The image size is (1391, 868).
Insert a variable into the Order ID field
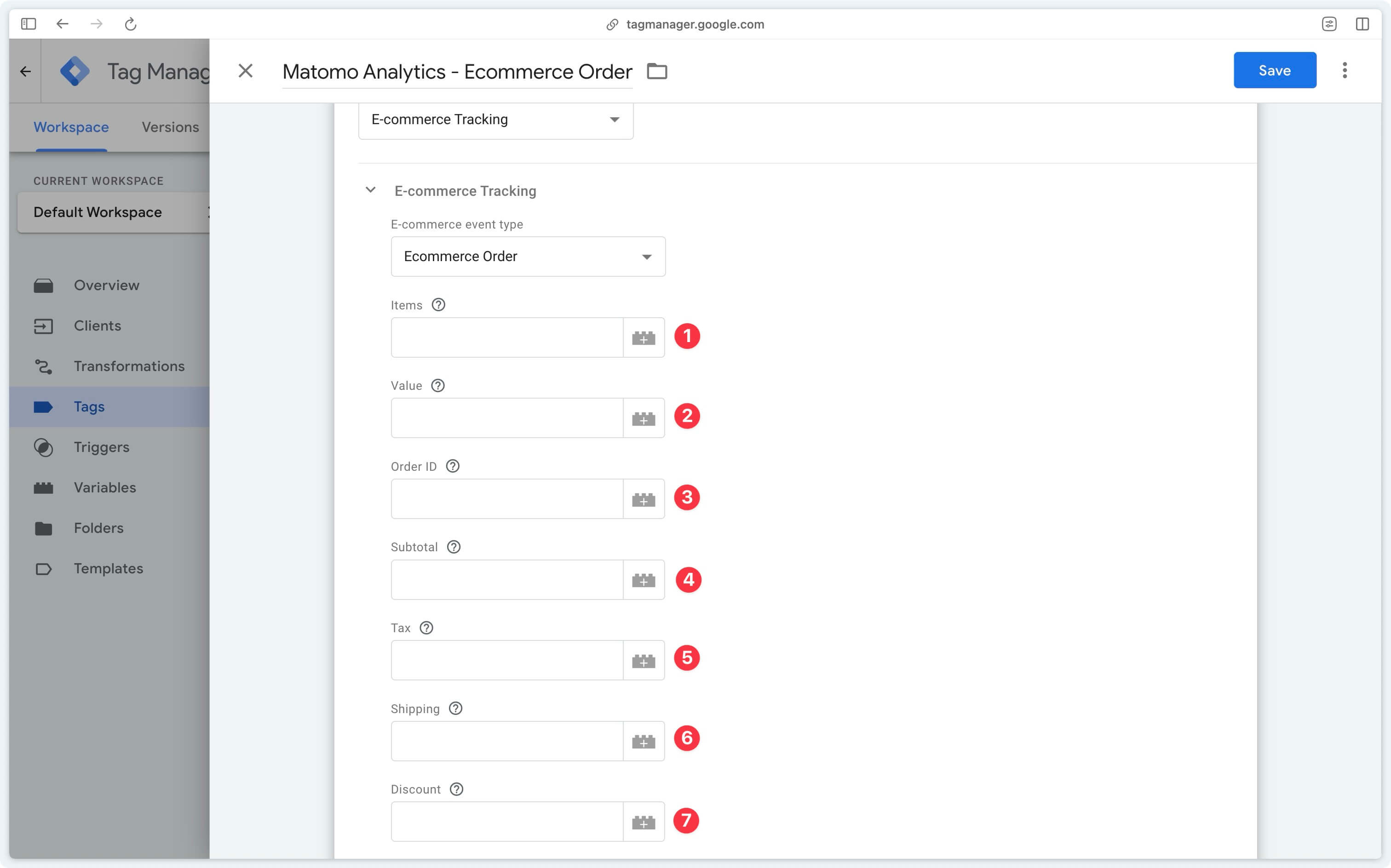pos(644,499)
